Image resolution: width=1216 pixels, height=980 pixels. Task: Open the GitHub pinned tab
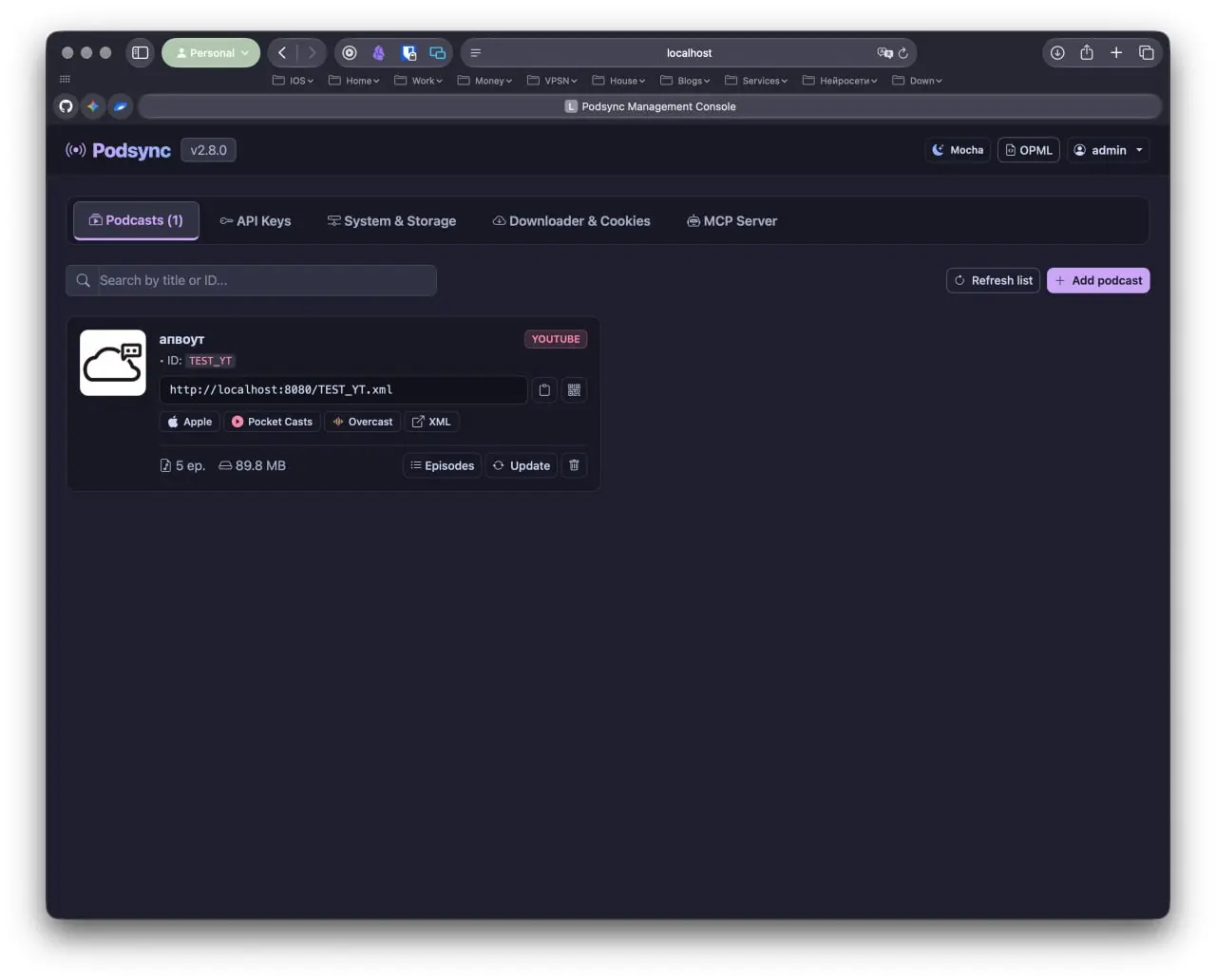(66, 106)
